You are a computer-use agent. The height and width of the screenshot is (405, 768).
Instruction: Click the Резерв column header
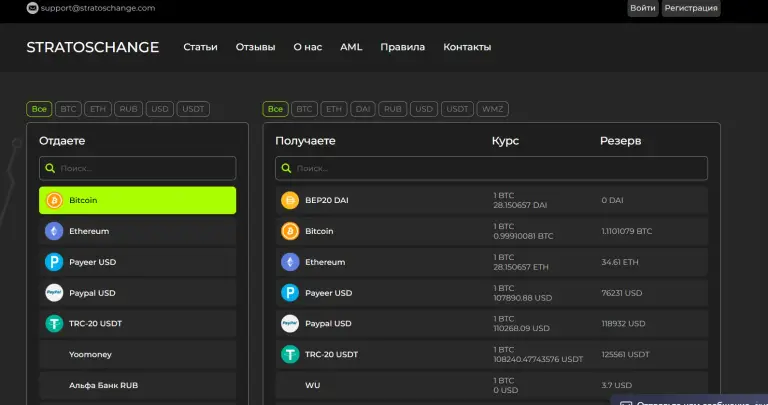[621, 141]
